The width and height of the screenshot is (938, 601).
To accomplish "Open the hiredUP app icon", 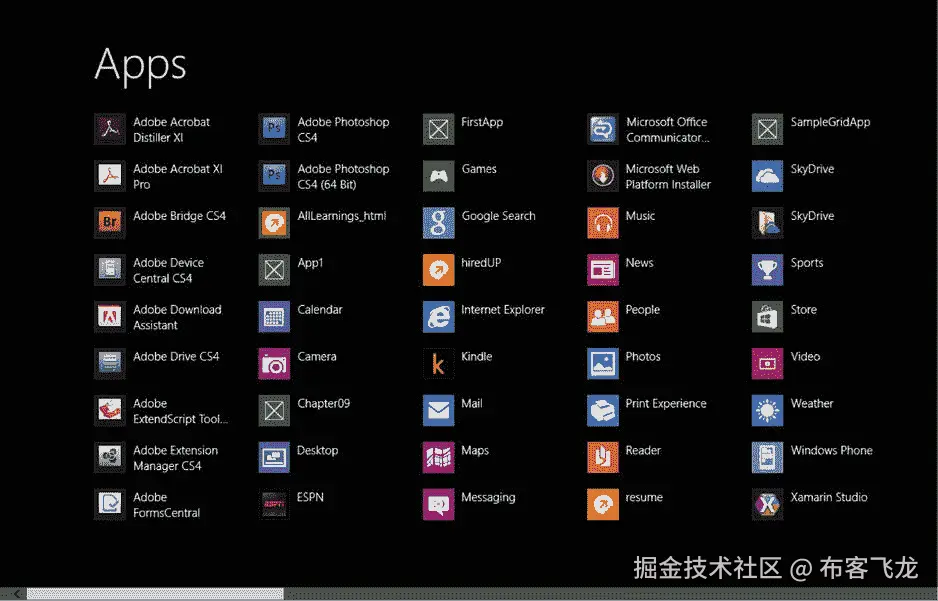I will click(438, 270).
